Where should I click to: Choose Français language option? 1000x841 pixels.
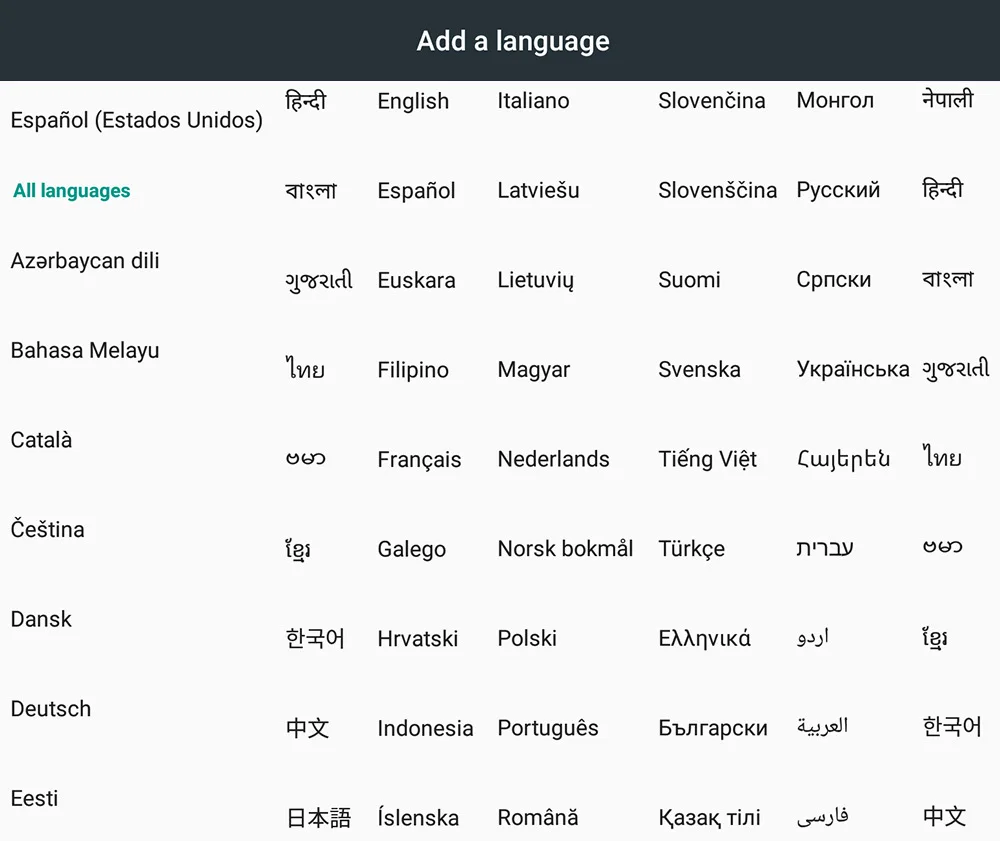pyautogui.click(x=419, y=460)
